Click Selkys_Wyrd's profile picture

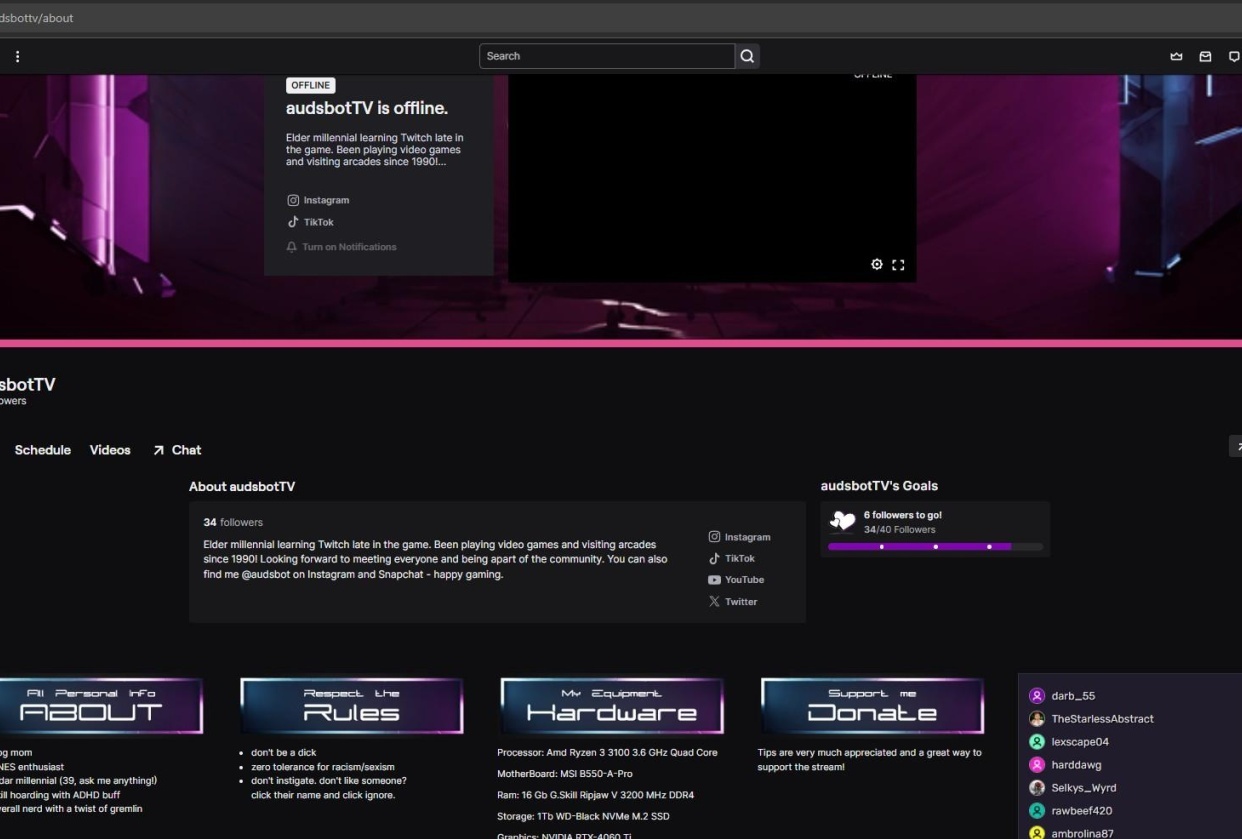point(1037,788)
